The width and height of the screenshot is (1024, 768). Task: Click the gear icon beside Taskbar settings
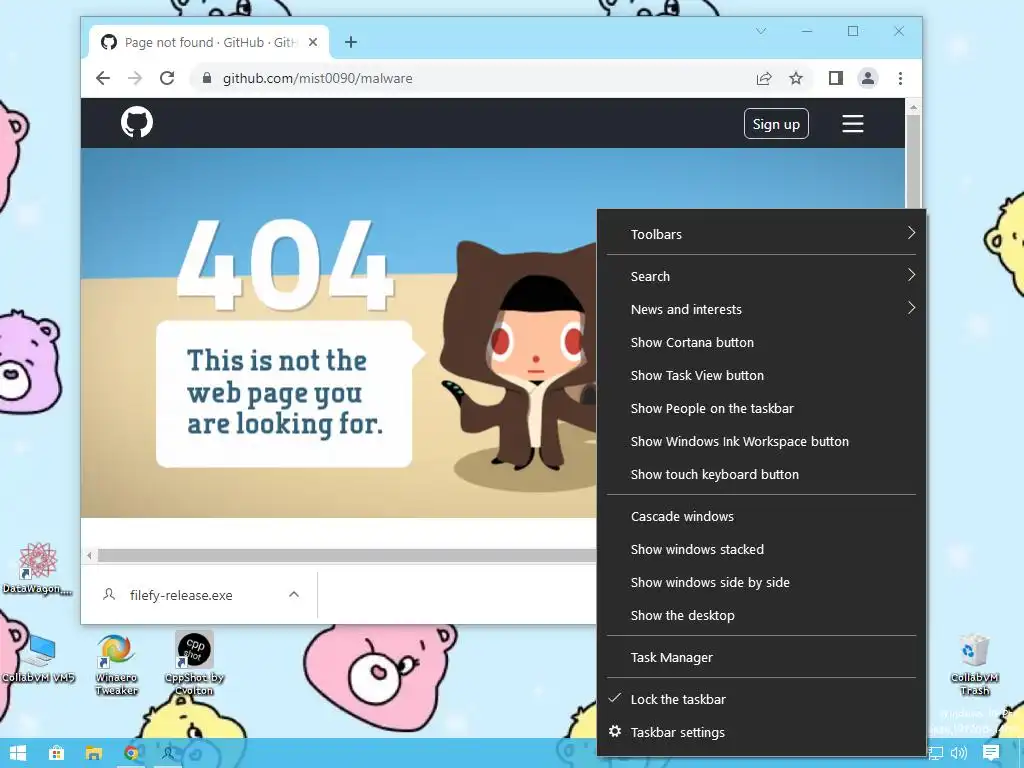coord(615,731)
